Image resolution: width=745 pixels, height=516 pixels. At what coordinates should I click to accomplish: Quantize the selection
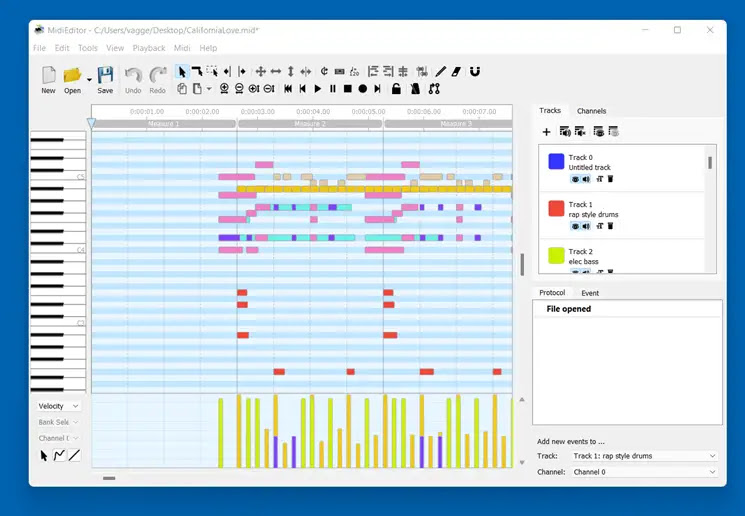421,72
